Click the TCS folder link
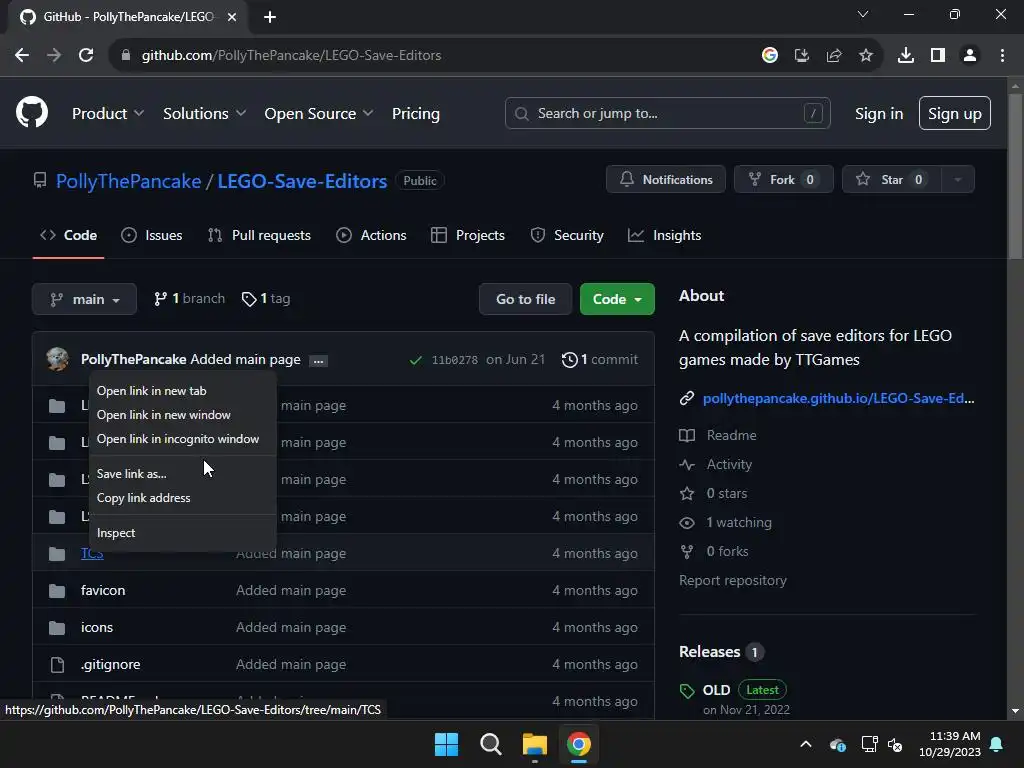 coord(92,554)
